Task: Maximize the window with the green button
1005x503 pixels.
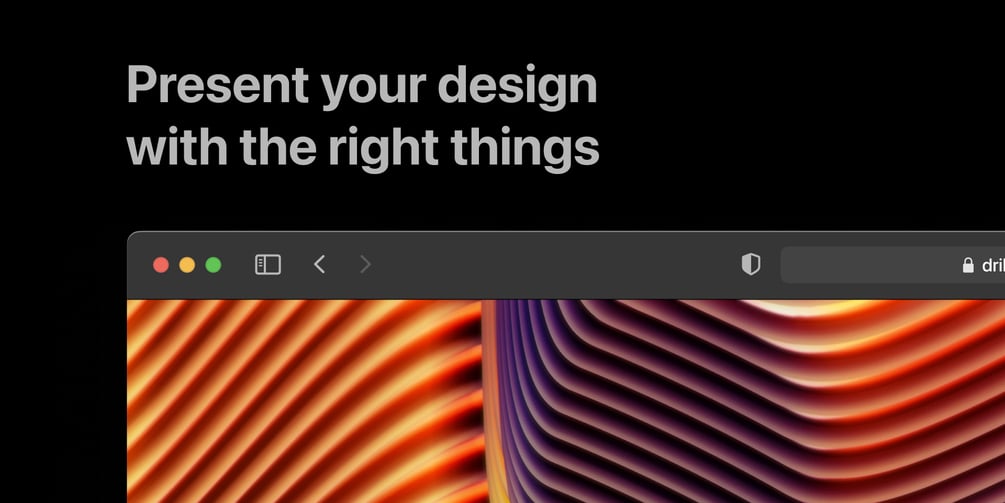Action: point(213,265)
